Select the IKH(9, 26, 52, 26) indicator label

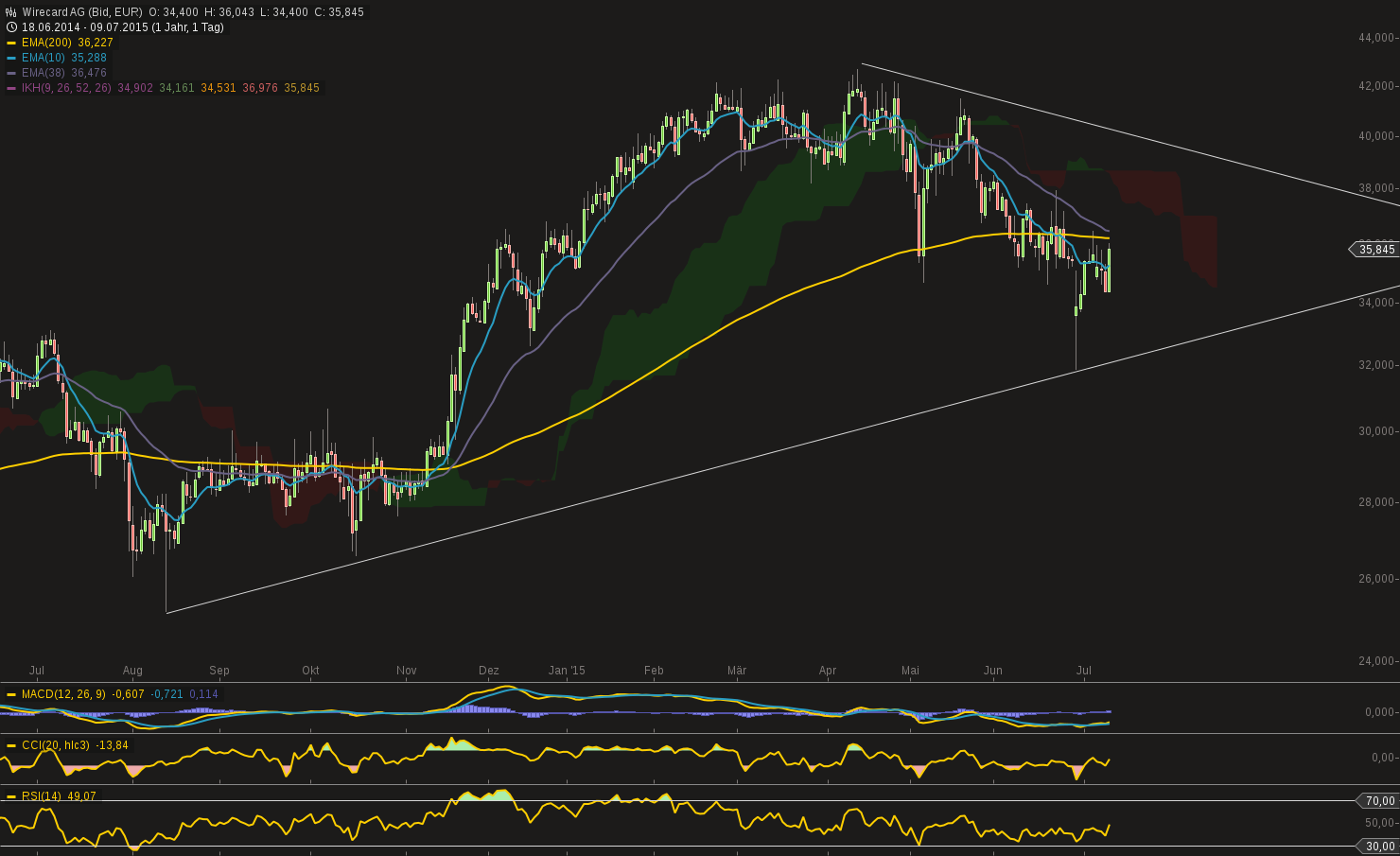point(66,88)
